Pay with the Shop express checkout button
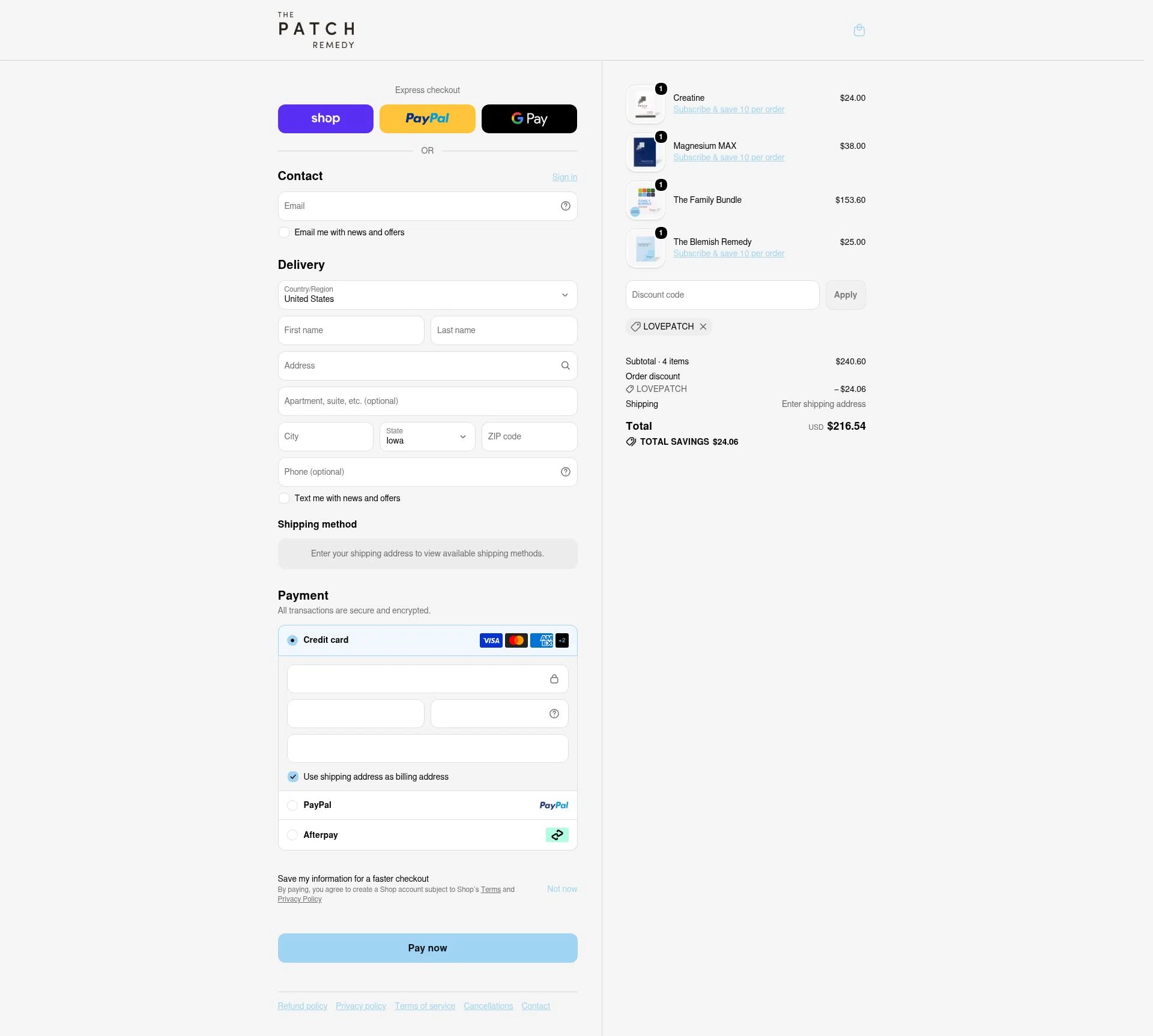The image size is (1153, 1036). pyautogui.click(x=325, y=119)
